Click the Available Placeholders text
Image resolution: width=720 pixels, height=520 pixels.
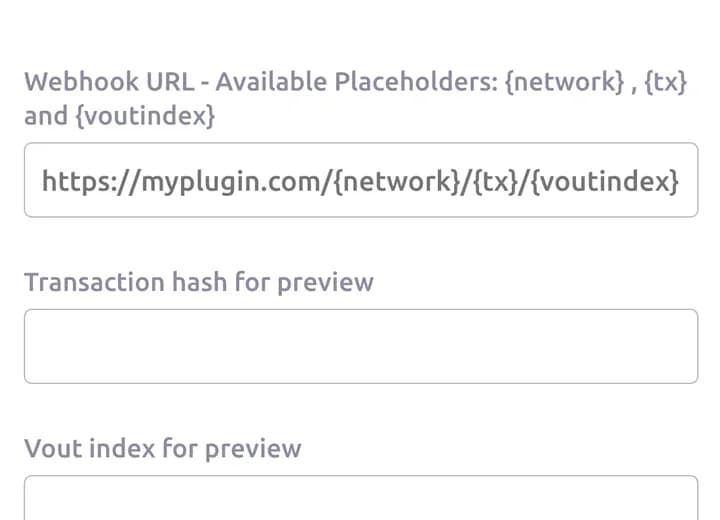point(357,82)
